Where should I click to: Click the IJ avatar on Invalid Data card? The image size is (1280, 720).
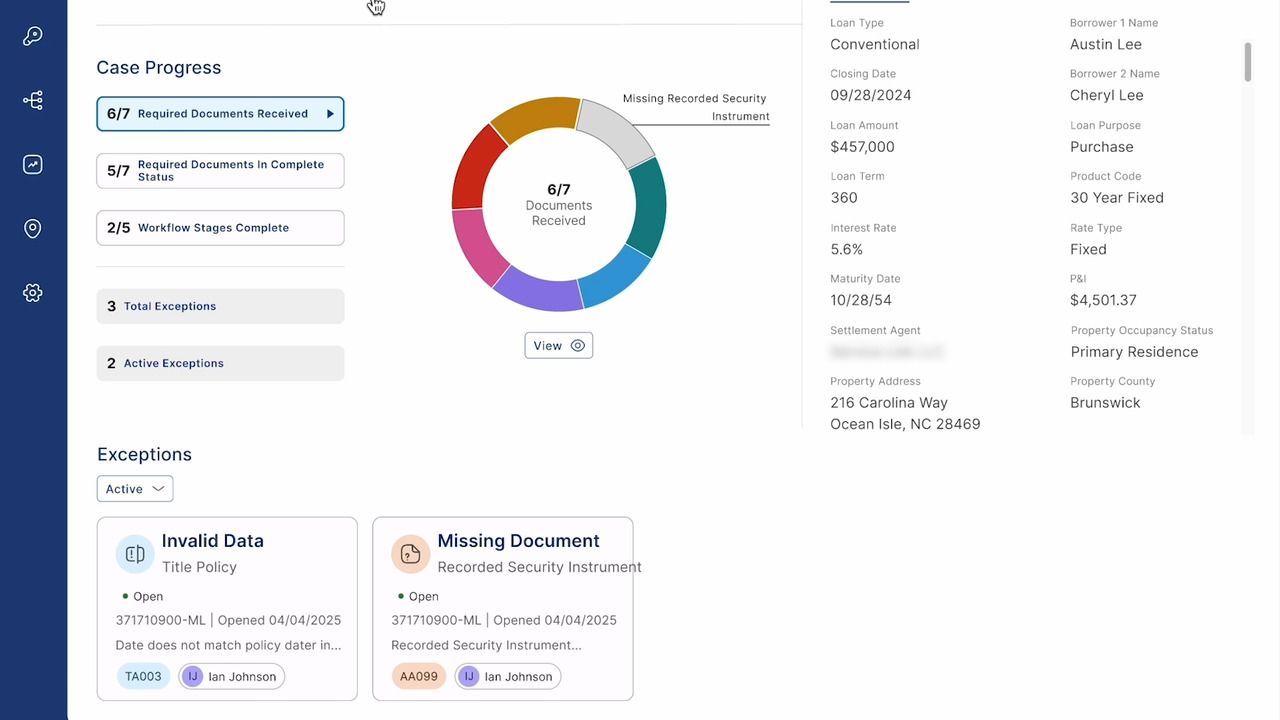click(192, 677)
